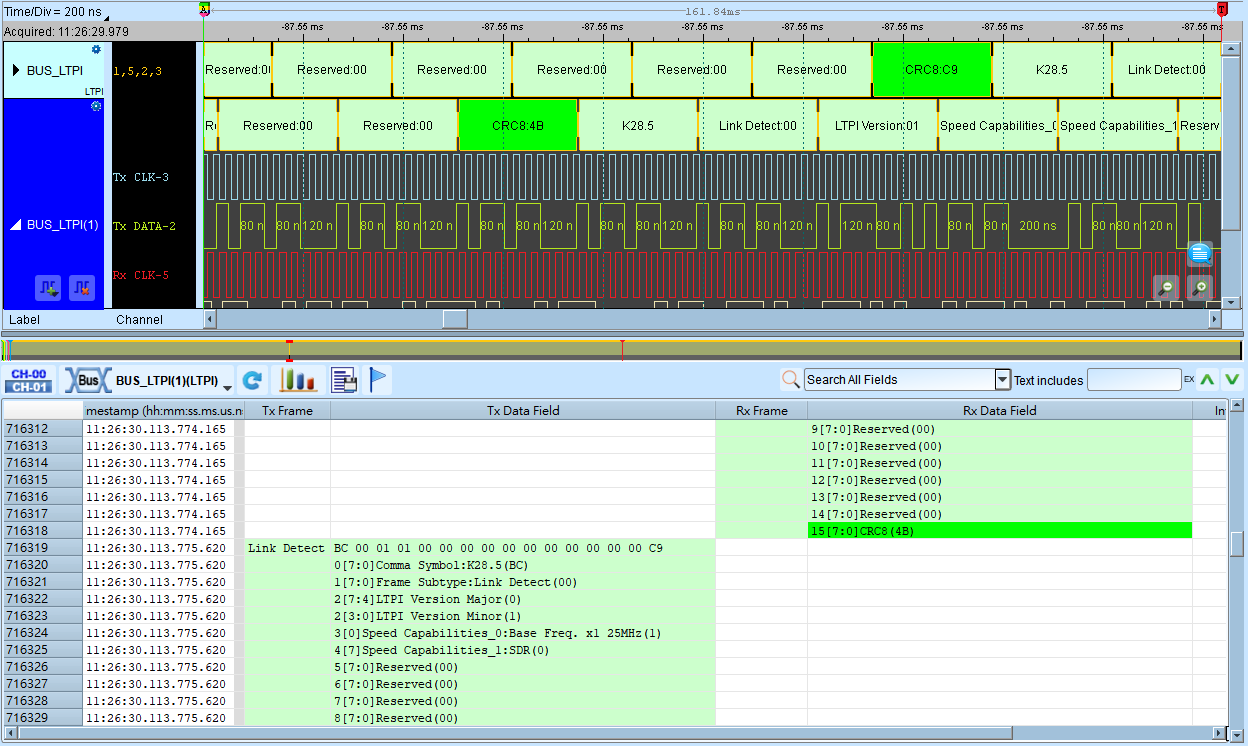Screen dimensions: 1248x746
Task: Click the table vertical scrollbar thumb
Action: [x=1237, y=543]
